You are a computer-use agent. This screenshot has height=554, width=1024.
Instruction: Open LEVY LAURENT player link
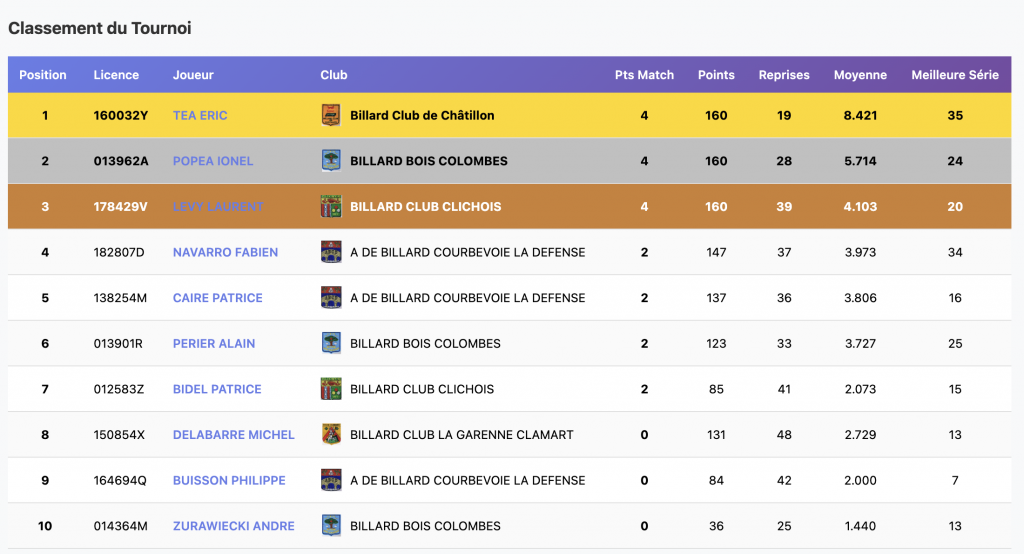218,207
